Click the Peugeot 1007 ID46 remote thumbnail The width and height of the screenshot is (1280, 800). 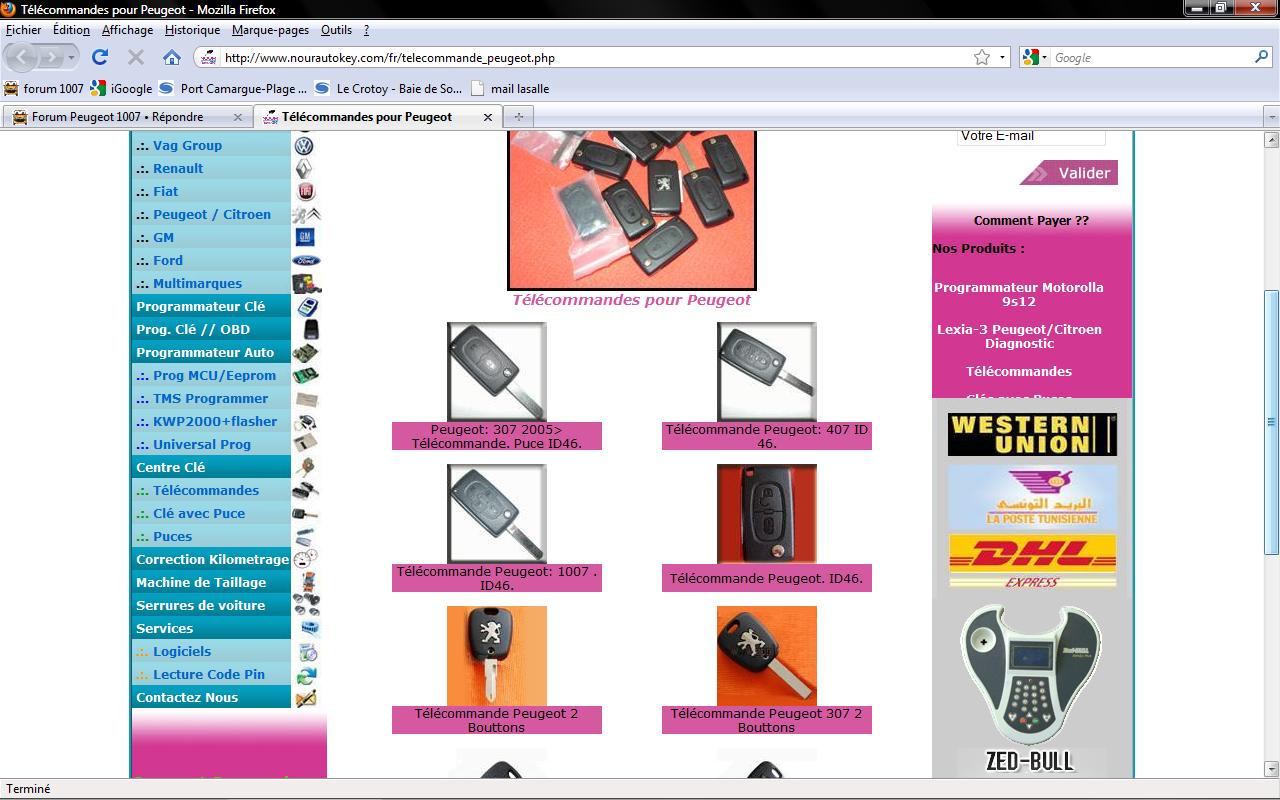click(497, 514)
